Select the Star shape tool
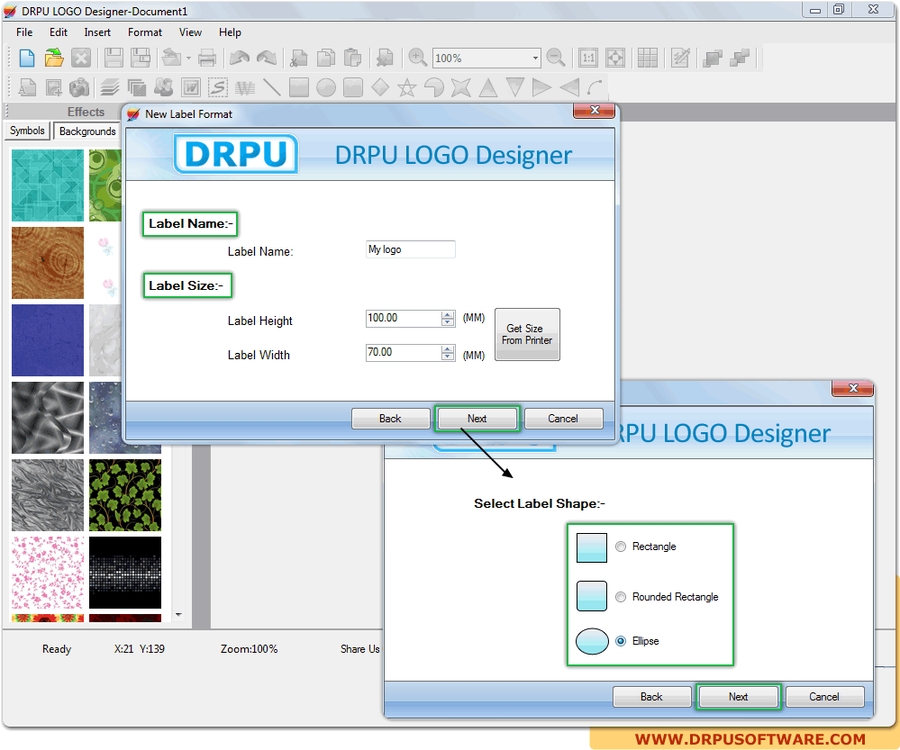 [408, 87]
